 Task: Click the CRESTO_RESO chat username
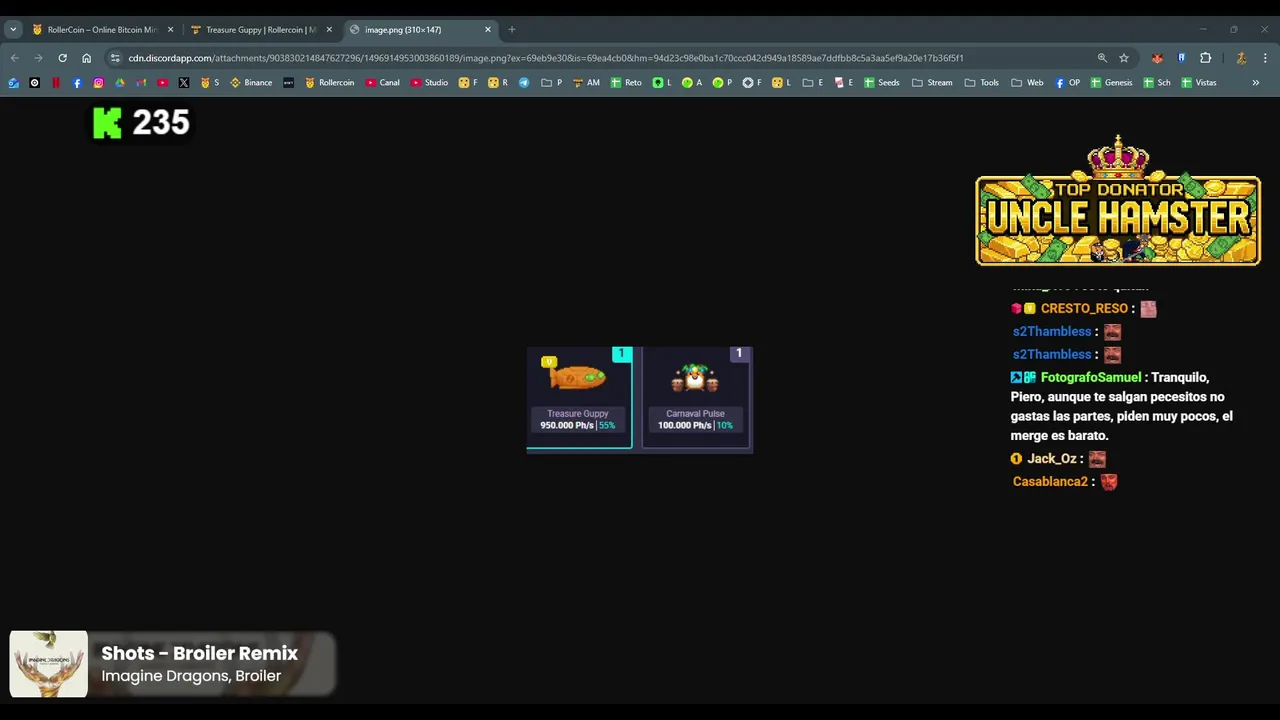tap(1084, 308)
